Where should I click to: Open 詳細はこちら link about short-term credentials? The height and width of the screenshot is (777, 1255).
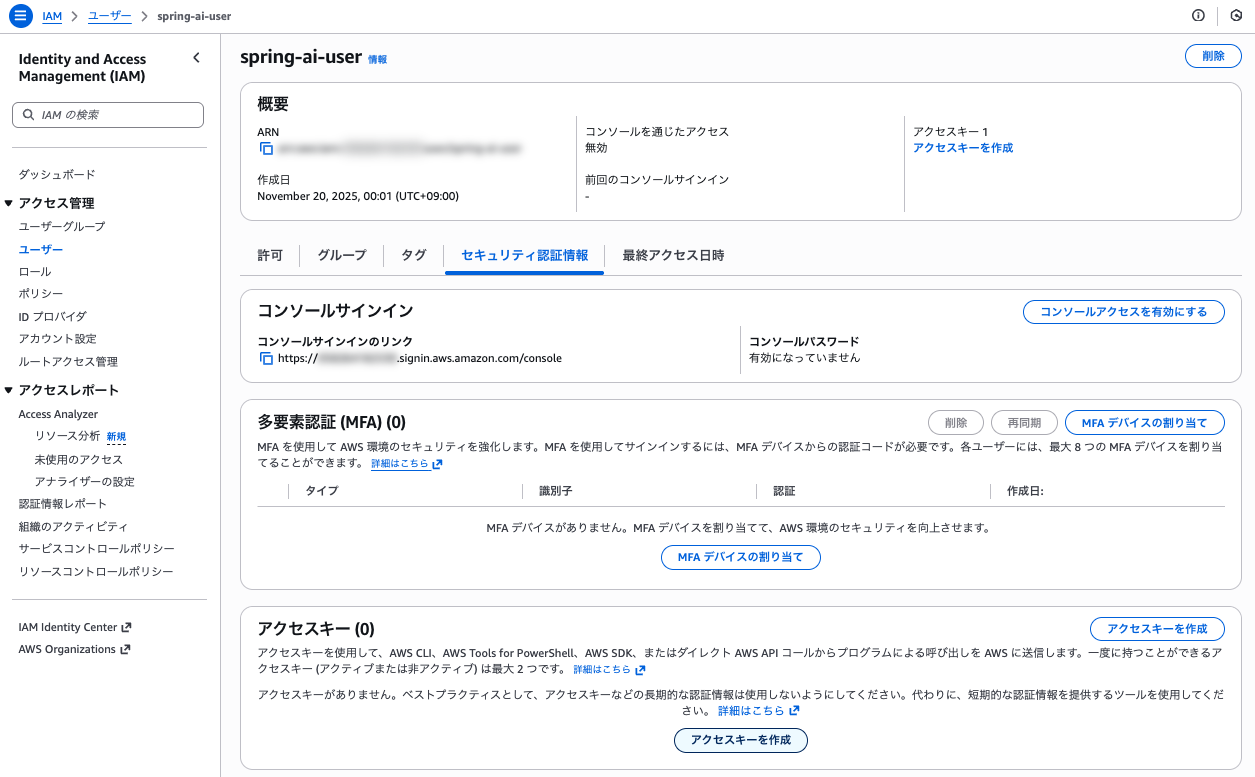758,711
